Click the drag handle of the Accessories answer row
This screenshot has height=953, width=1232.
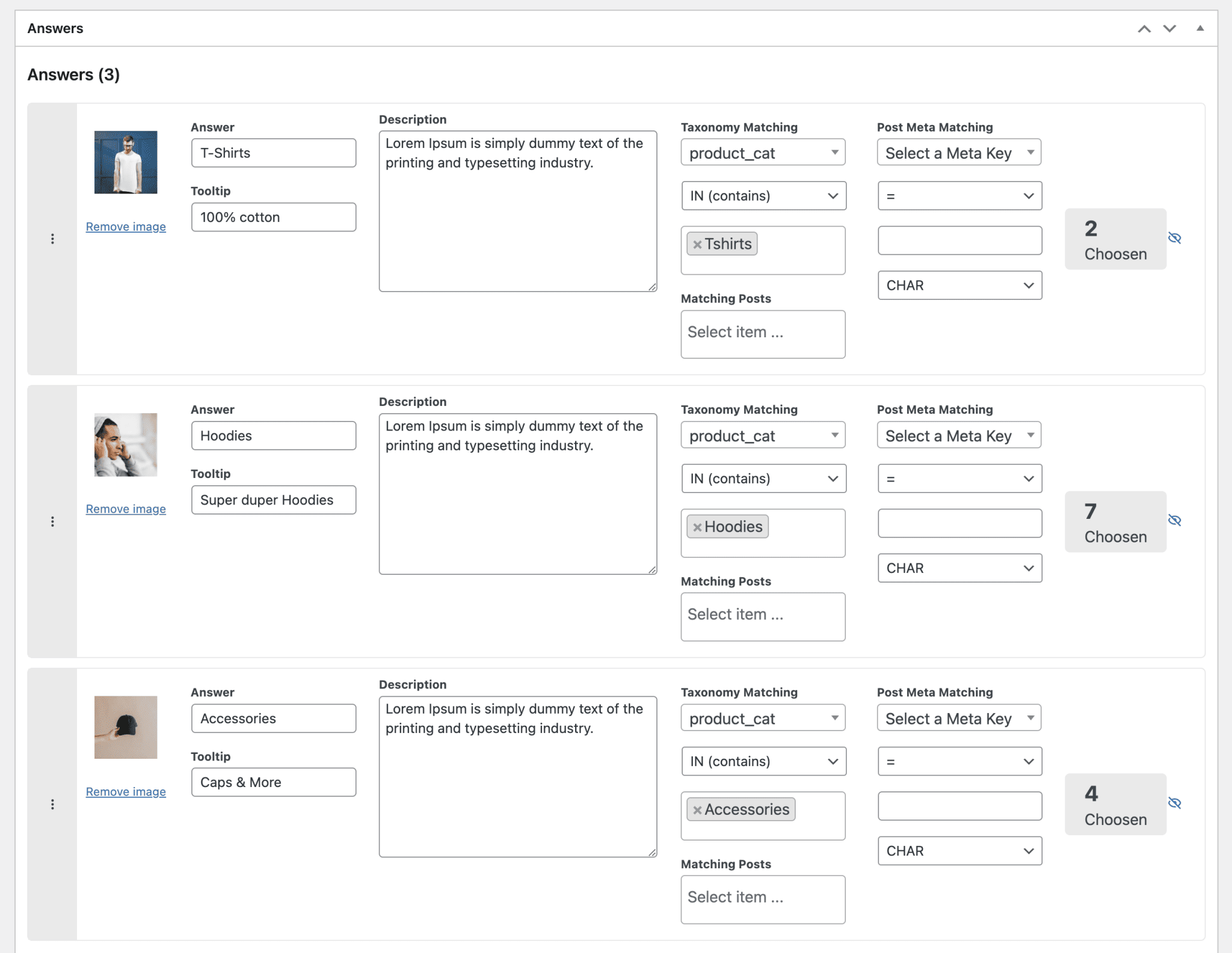pos(52,803)
